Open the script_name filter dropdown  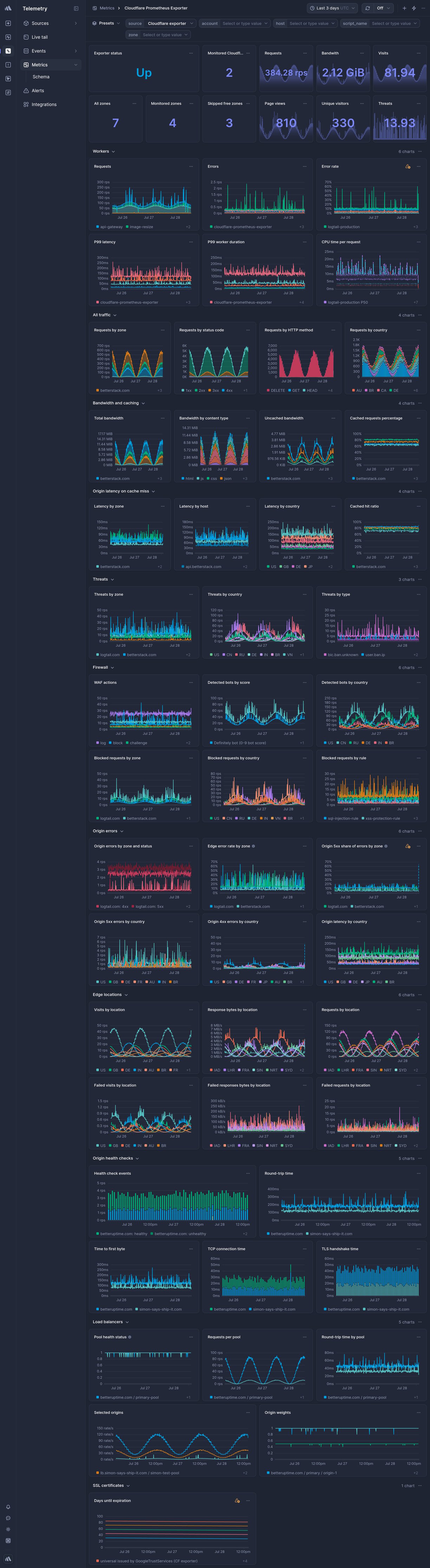[380, 23]
